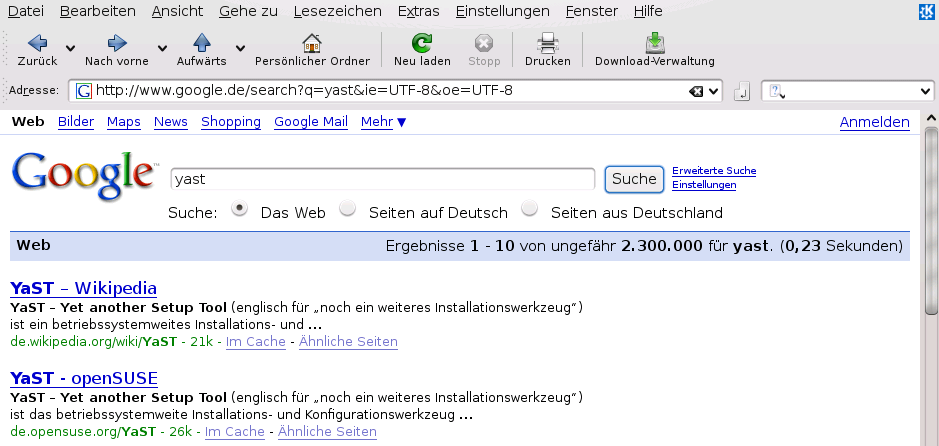Open the Shopping link
Screen dimensions: 939x446
coord(231,122)
